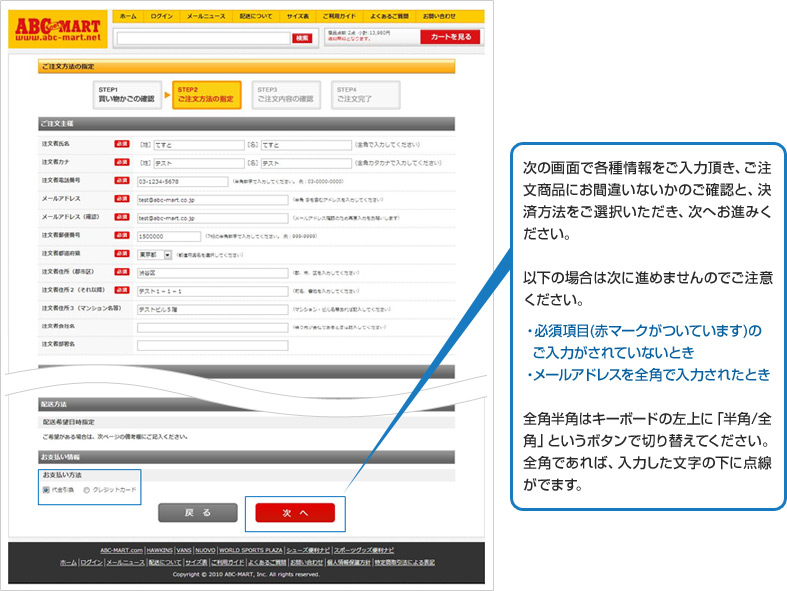The width and height of the screenshot is (787, 591).
Task: Open ホーム in the top navigation bar
Action: (x=128, y=17)
